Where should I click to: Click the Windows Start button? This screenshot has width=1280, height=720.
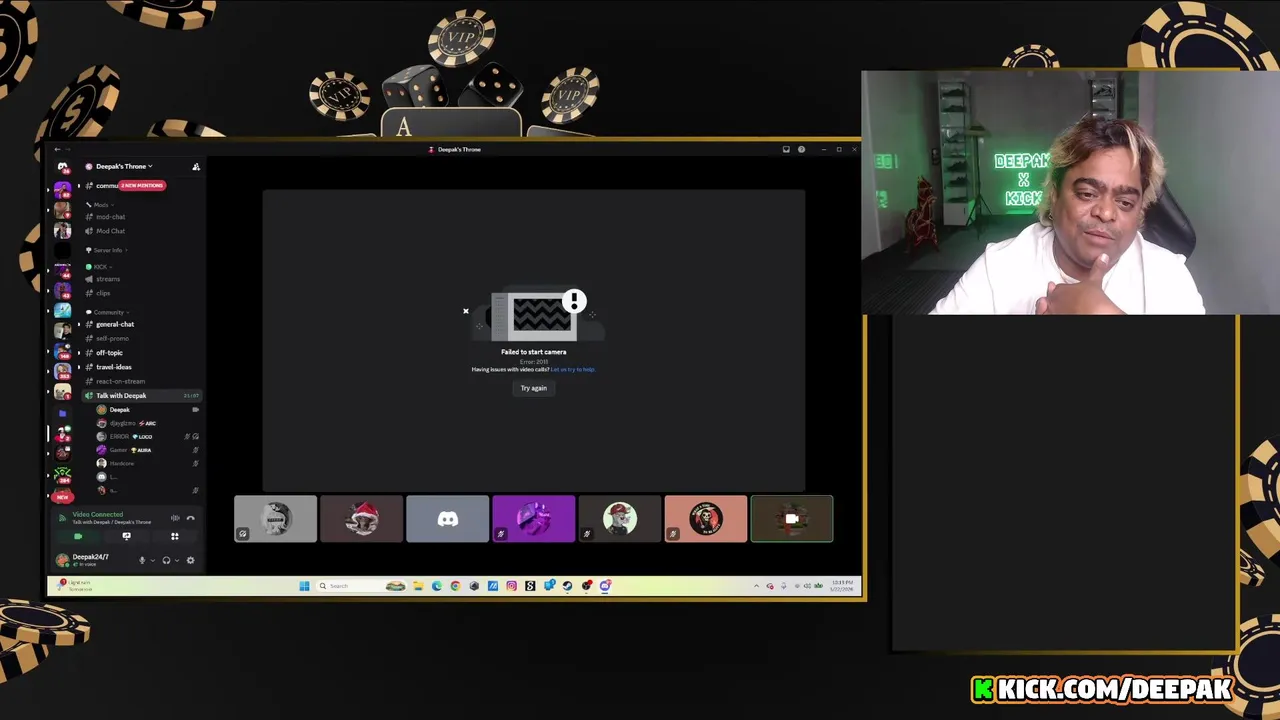(x=304, y=586)
